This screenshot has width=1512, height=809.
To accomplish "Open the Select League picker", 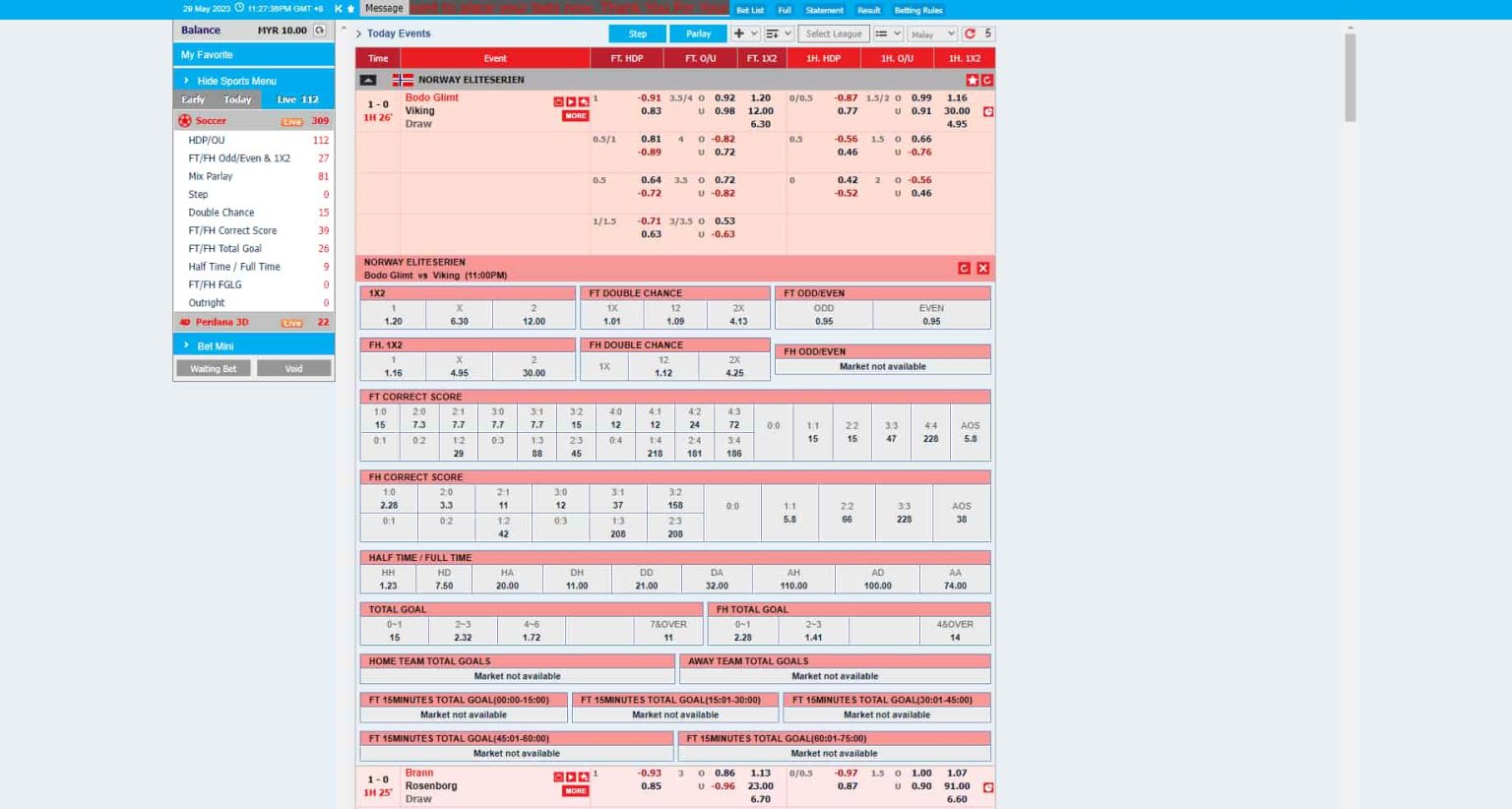I will click(833, 32).
